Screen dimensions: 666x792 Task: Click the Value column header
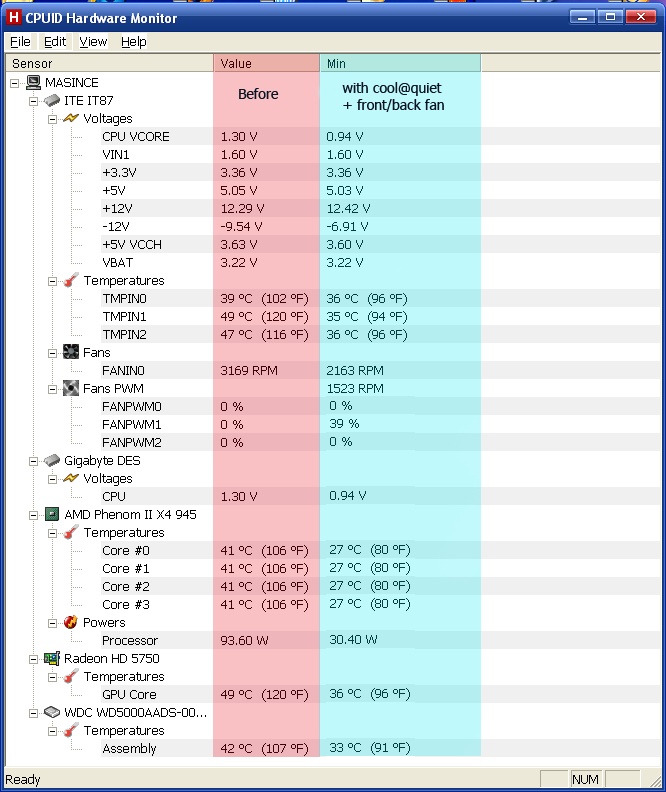click(x=267, y=64)
